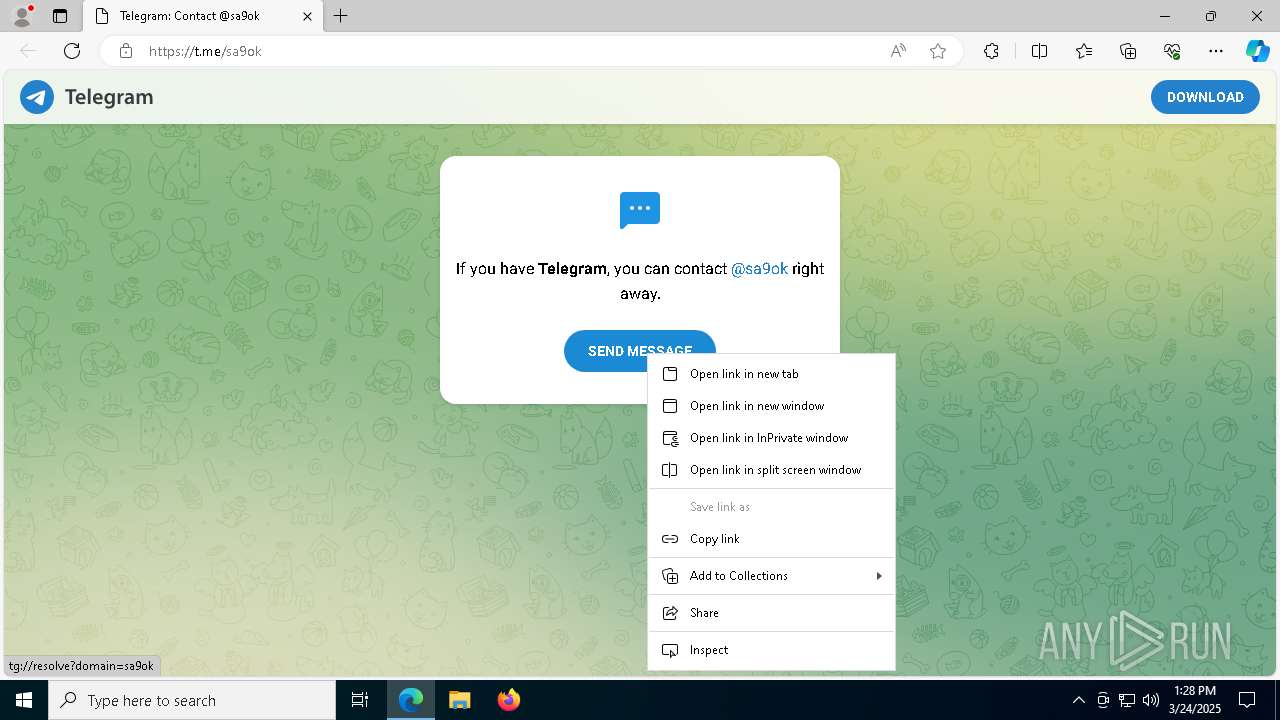Open Favorites list icon
Image resolution: width=1280 pixels, height=720 pixels.
coord(1084,51)
